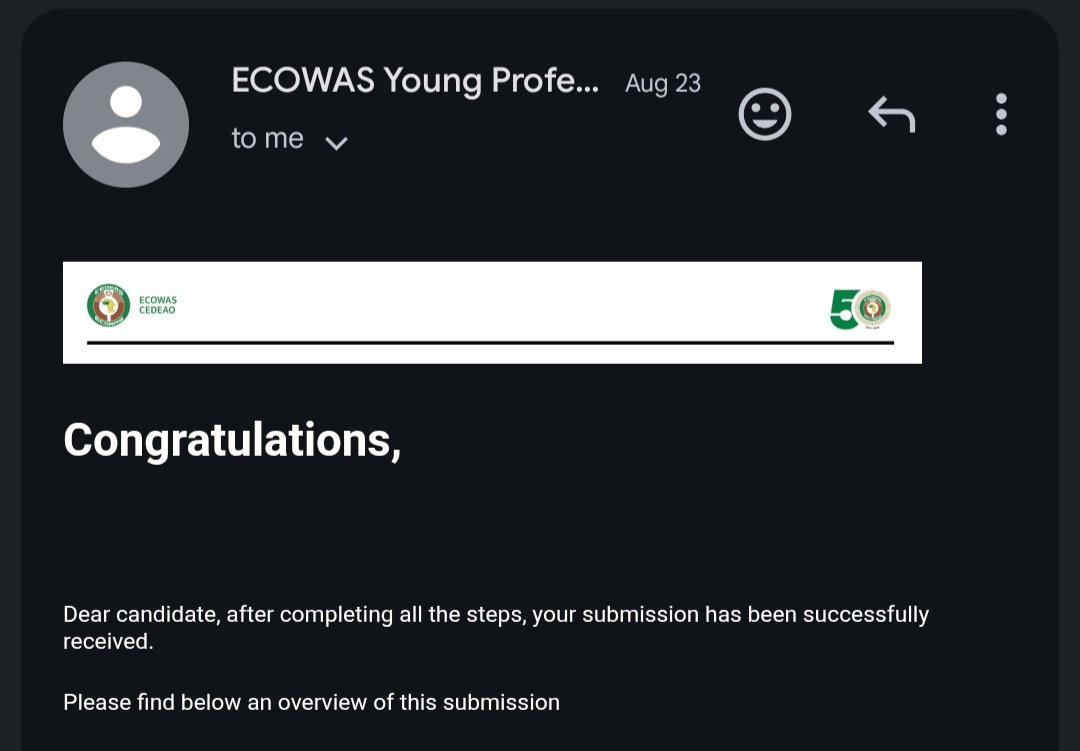Screen dimensions: 1080x751
Task: Click the emblem inside the 50 anniversary zero
Action: [x=872, y=308]
